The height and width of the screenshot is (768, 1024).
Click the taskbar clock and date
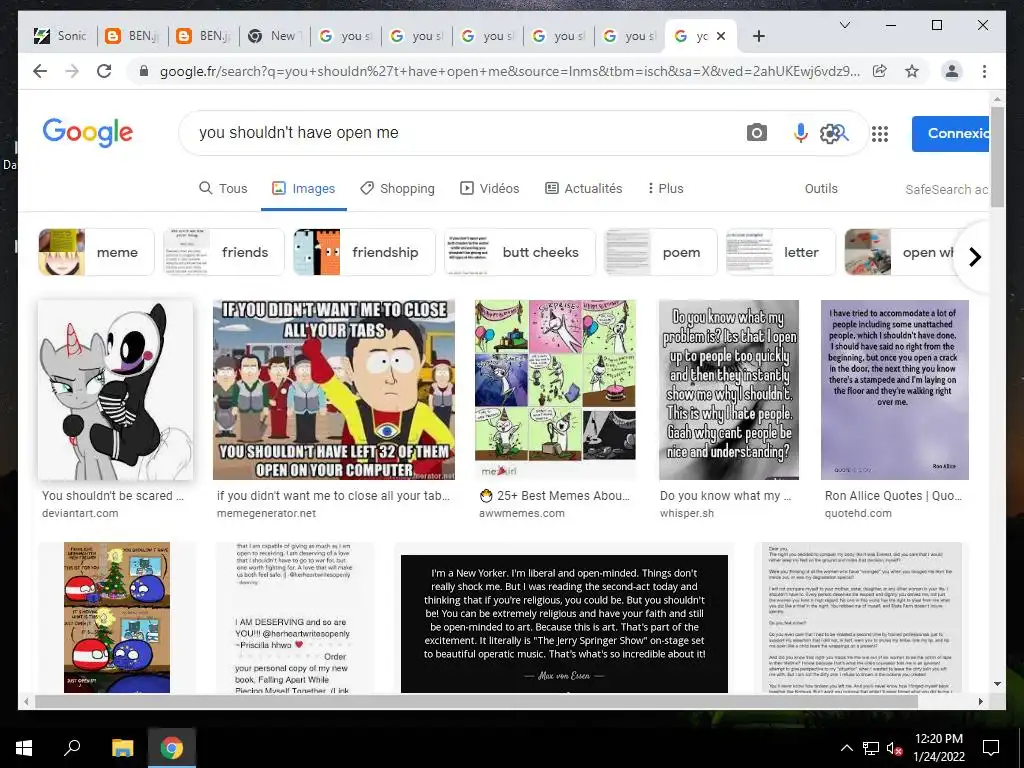pyautogui.click(x=938, y=748)
